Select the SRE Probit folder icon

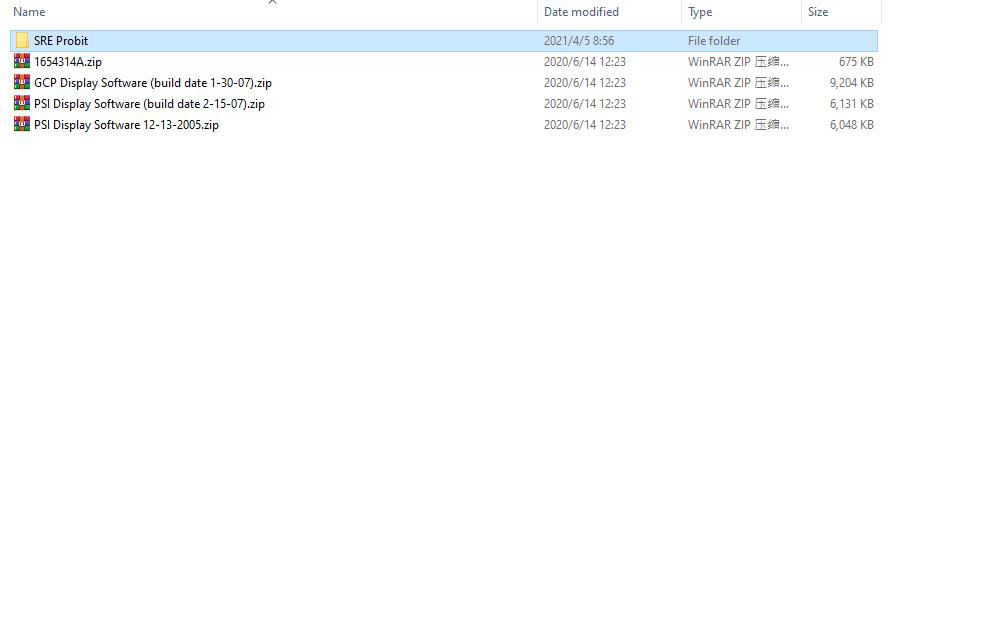(22, 41)
